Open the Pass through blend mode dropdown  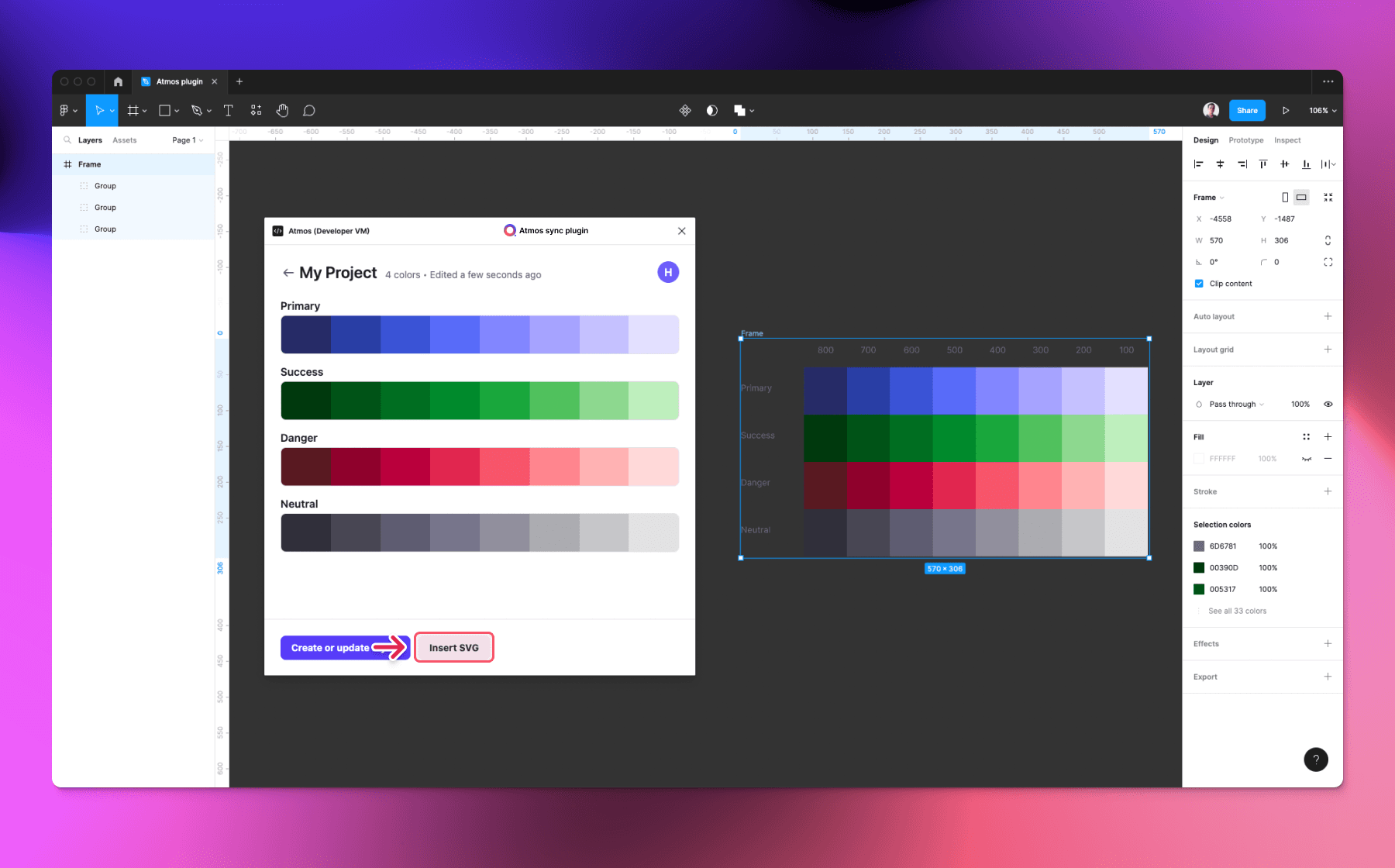[1231, 404]
